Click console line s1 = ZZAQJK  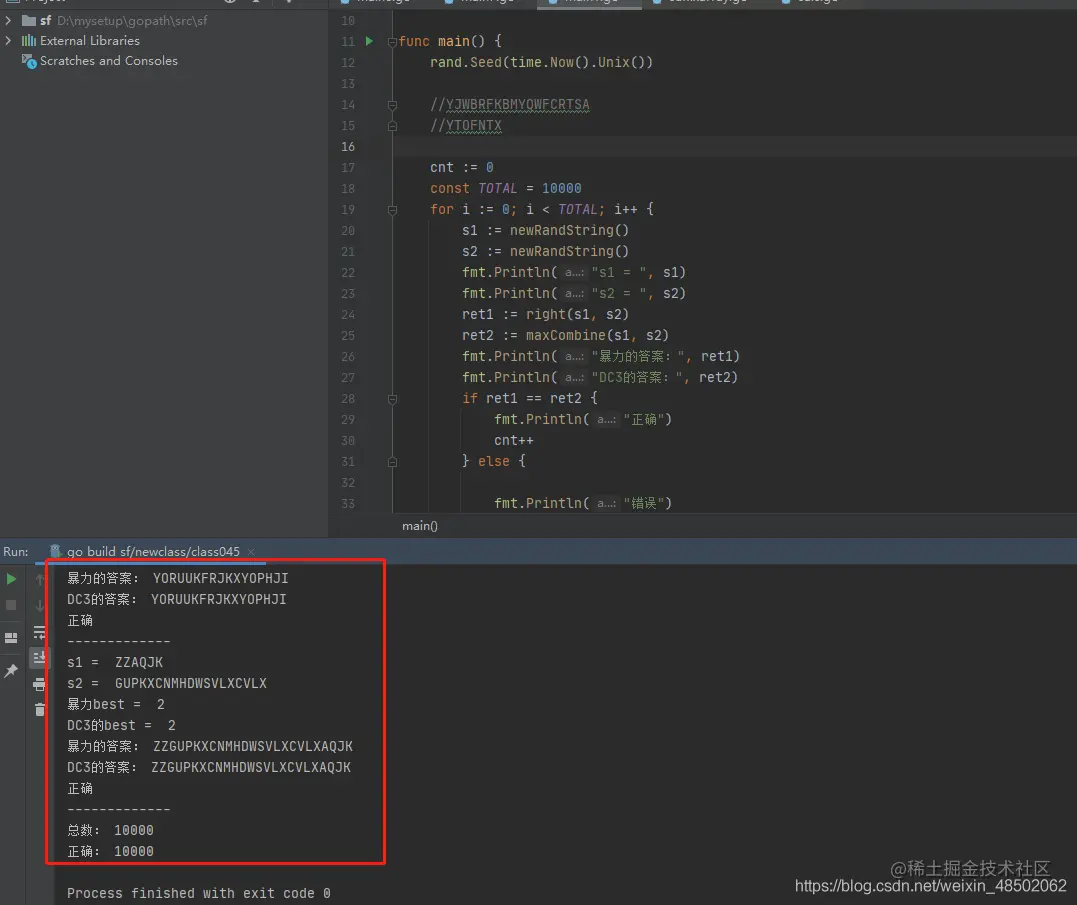[115, 663]
